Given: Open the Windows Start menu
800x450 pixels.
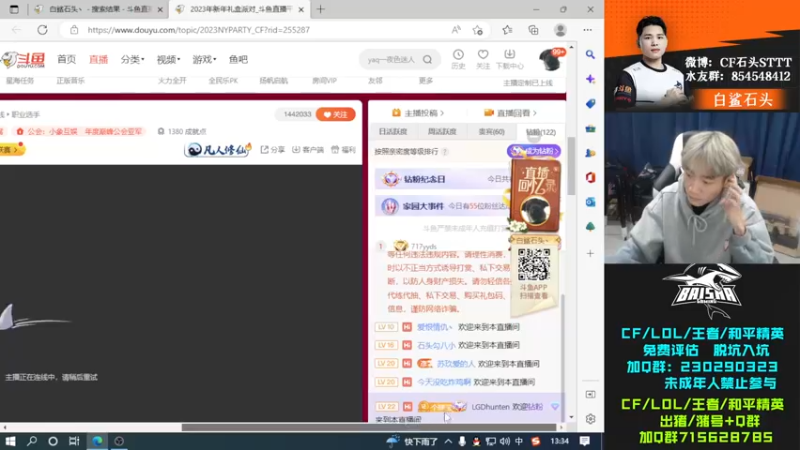Looking at the screenshot, I should (x=10, y=441).
